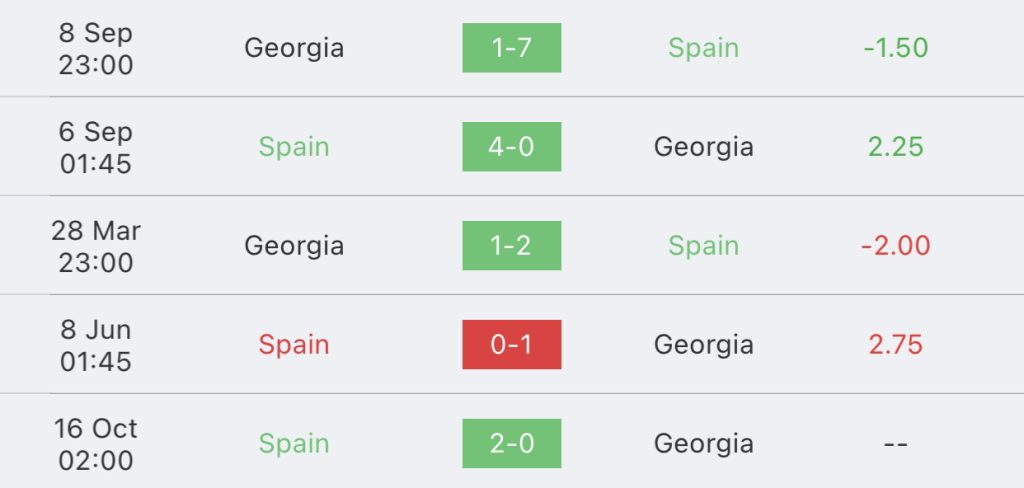Select Georgia in the 28 Mar match

tap(294, 246)
